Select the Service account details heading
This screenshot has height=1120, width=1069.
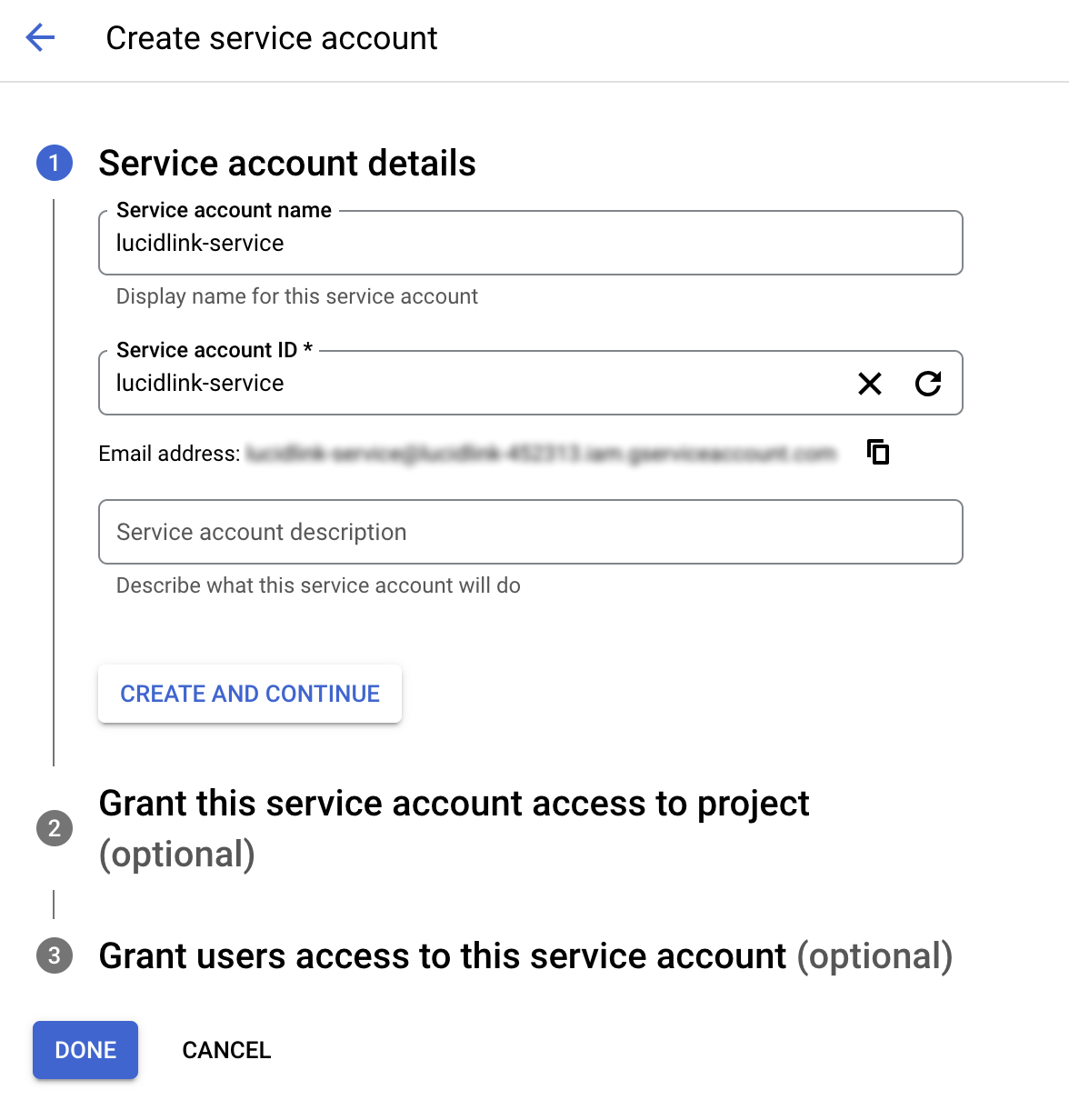tap(287, 164)
